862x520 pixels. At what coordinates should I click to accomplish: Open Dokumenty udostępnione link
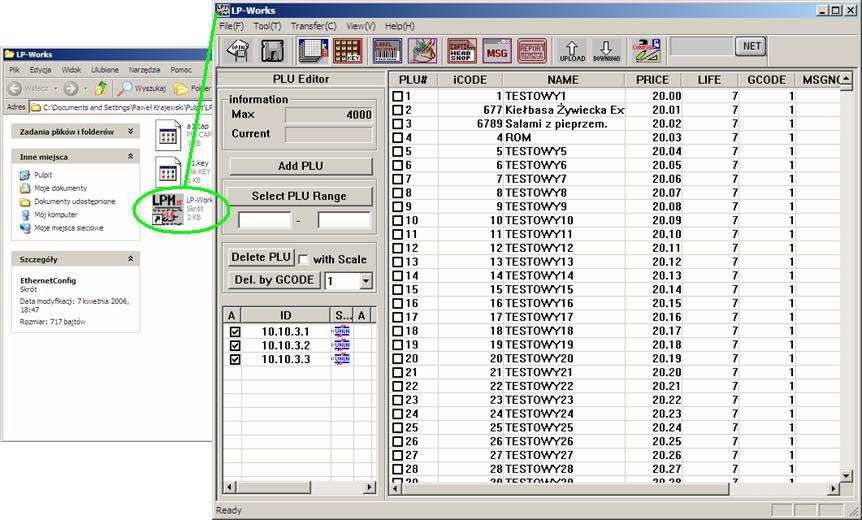[x=75, y=201]
